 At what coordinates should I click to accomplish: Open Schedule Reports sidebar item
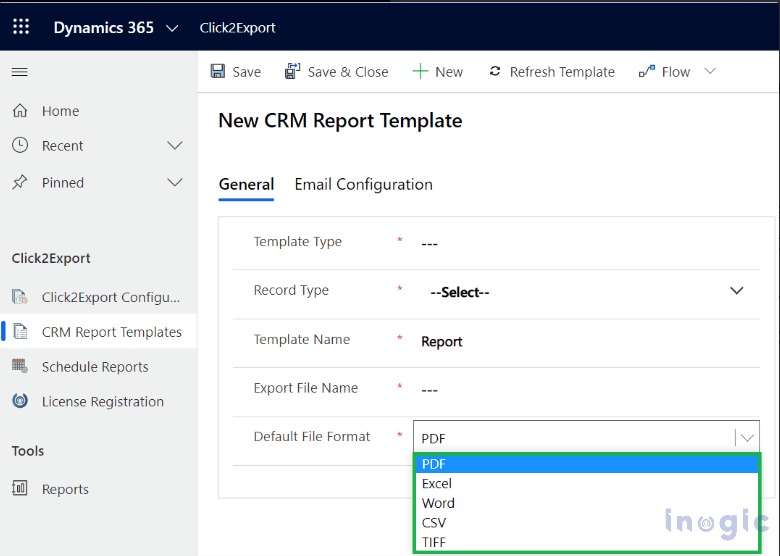point(95,367)
